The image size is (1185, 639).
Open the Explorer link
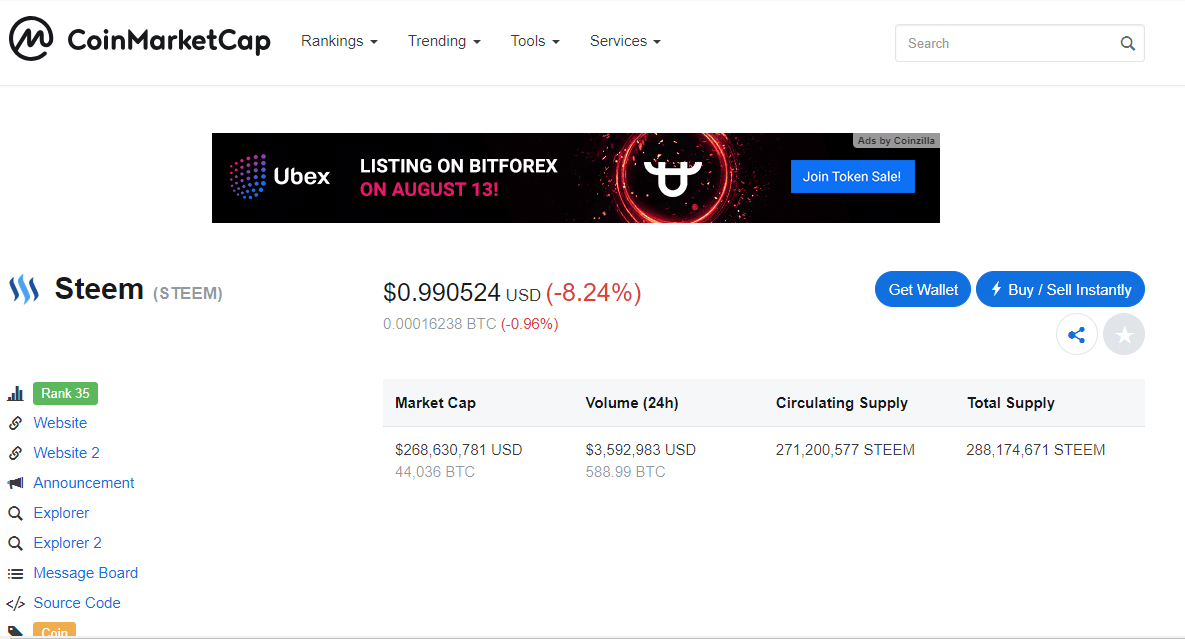(61, 513)
